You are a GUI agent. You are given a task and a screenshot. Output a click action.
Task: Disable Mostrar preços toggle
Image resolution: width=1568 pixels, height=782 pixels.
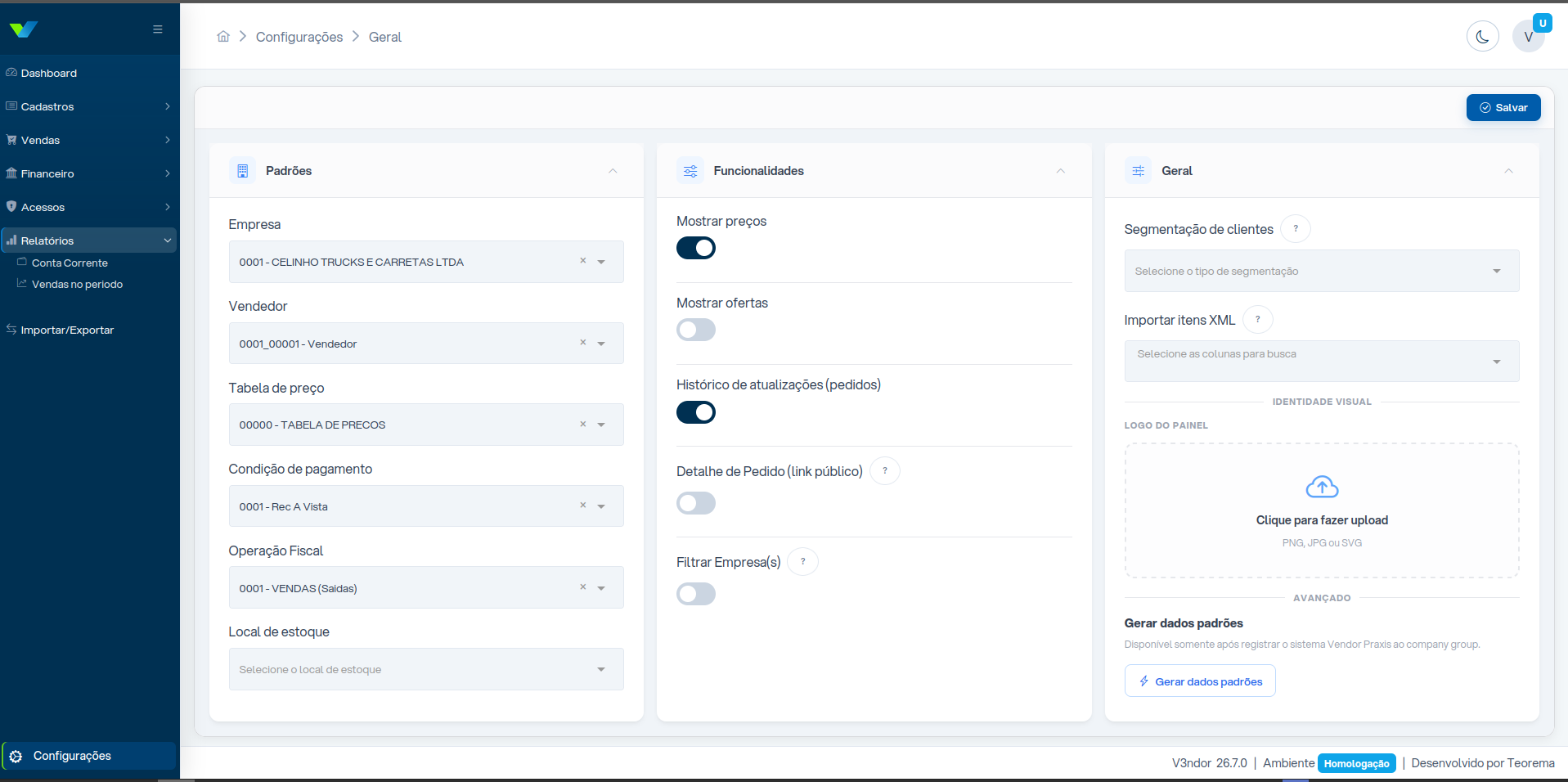click(x=696, y=248)
